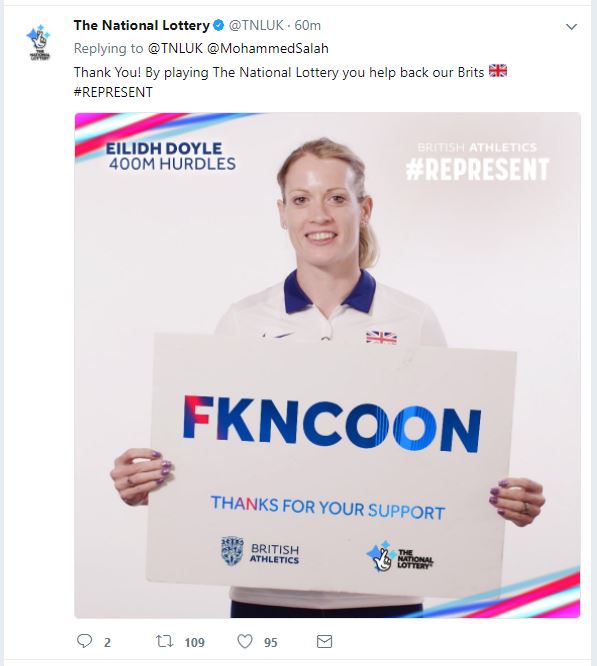Retweet using the arrows icon
Screen dimensions: 597x666
164,641
